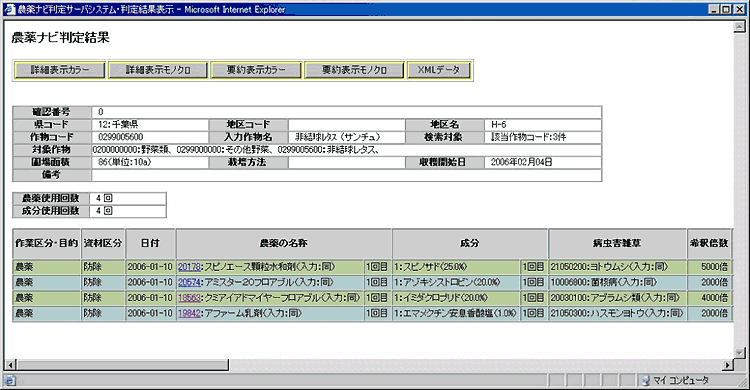Open 要約表示モノクロ view
The height and width of the screenshot is (390, 750).
354,70
